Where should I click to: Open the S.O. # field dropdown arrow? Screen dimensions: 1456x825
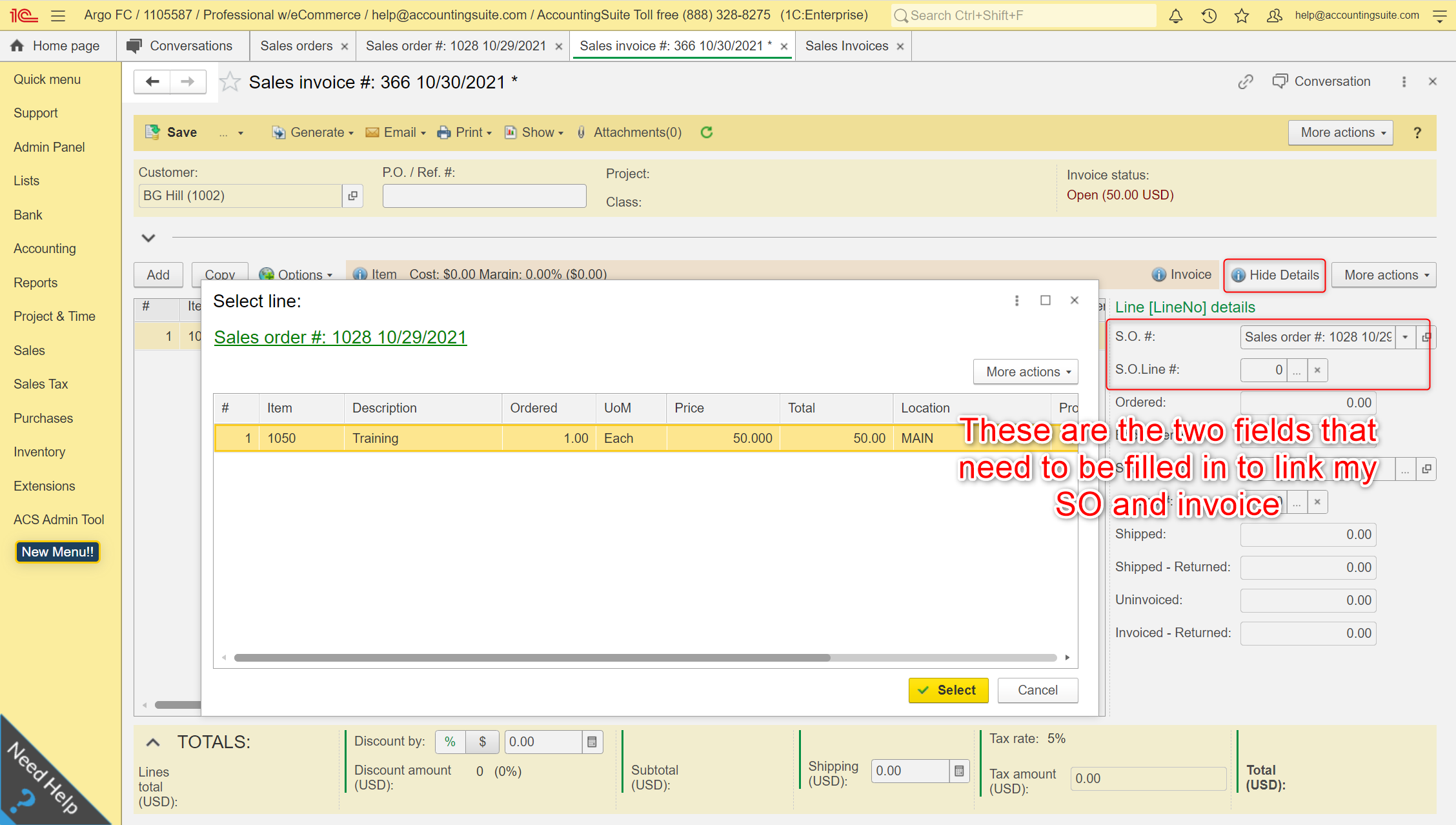[x=1406, y=337]
